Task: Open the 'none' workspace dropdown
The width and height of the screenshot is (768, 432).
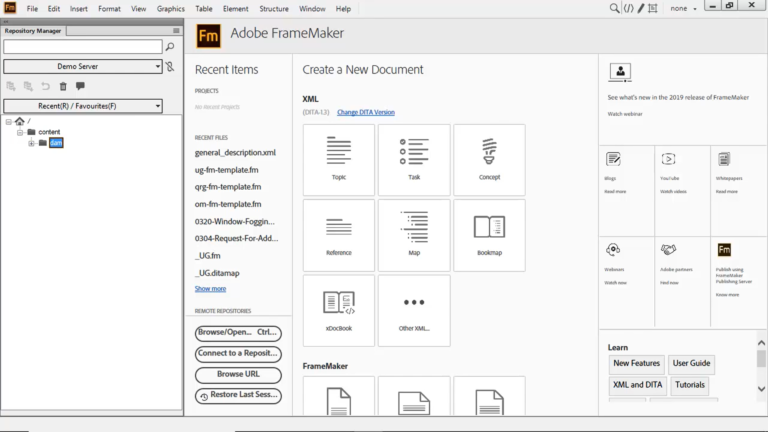Action: pos(684,8)
